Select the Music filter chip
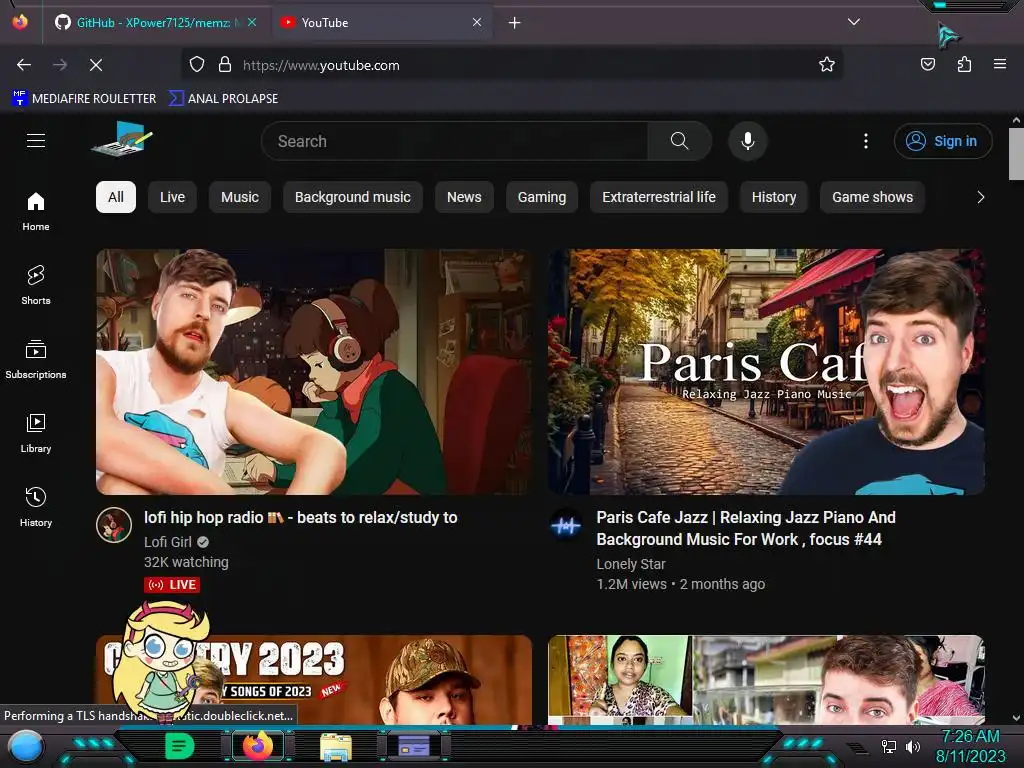This screenshot has height=768, width=1024. tap(240, 197)
